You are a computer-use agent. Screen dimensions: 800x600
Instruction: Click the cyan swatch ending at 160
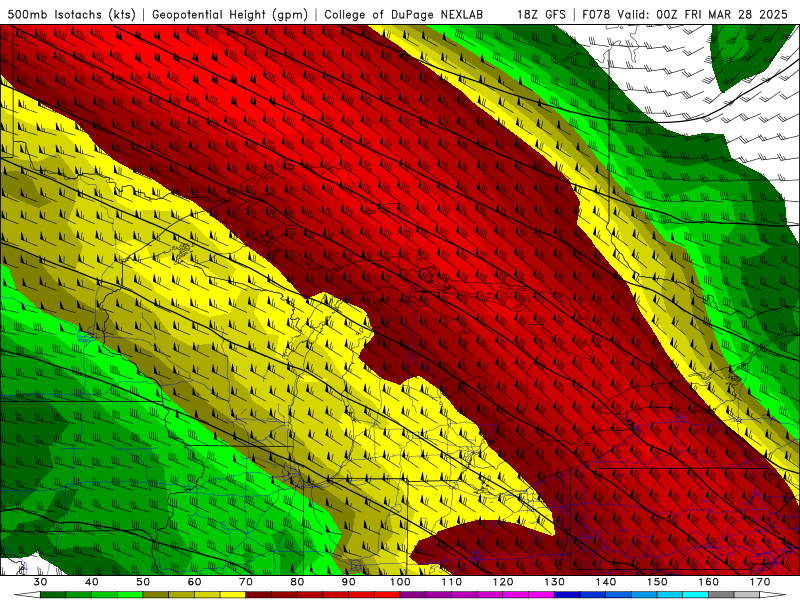(695, 595)
